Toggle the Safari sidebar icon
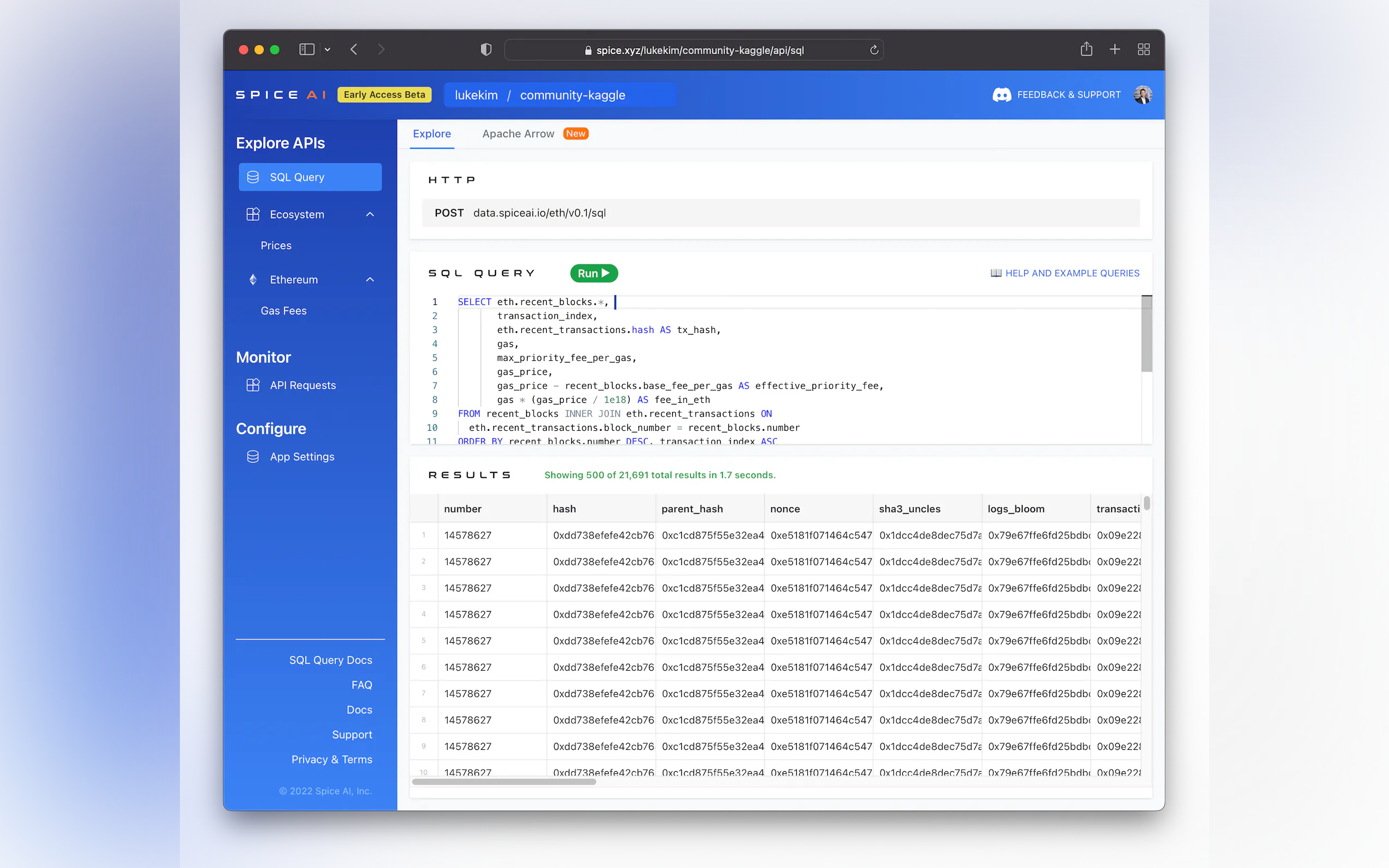This screenshot has width=1389, height=868. pyautogui.click(x=307, y=49)
